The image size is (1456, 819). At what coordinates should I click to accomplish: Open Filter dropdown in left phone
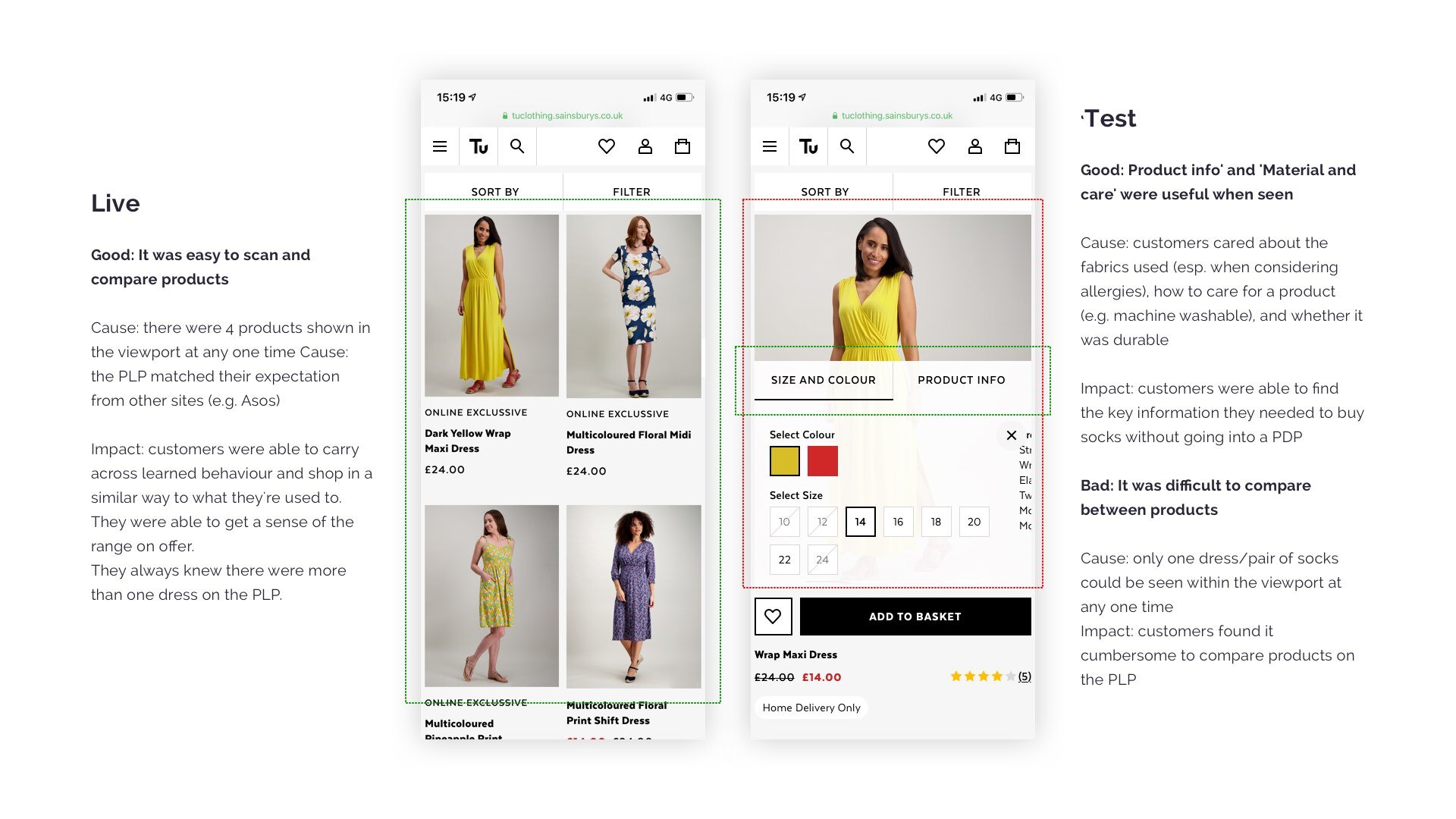631,192
